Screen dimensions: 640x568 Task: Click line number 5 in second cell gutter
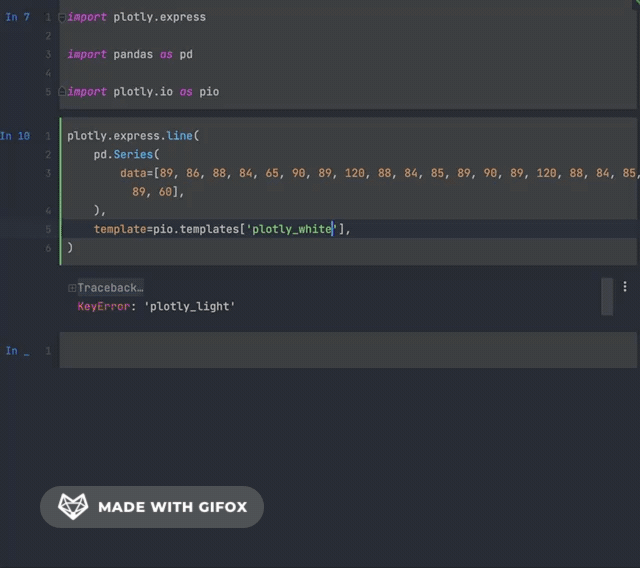[x=48, y=229]
